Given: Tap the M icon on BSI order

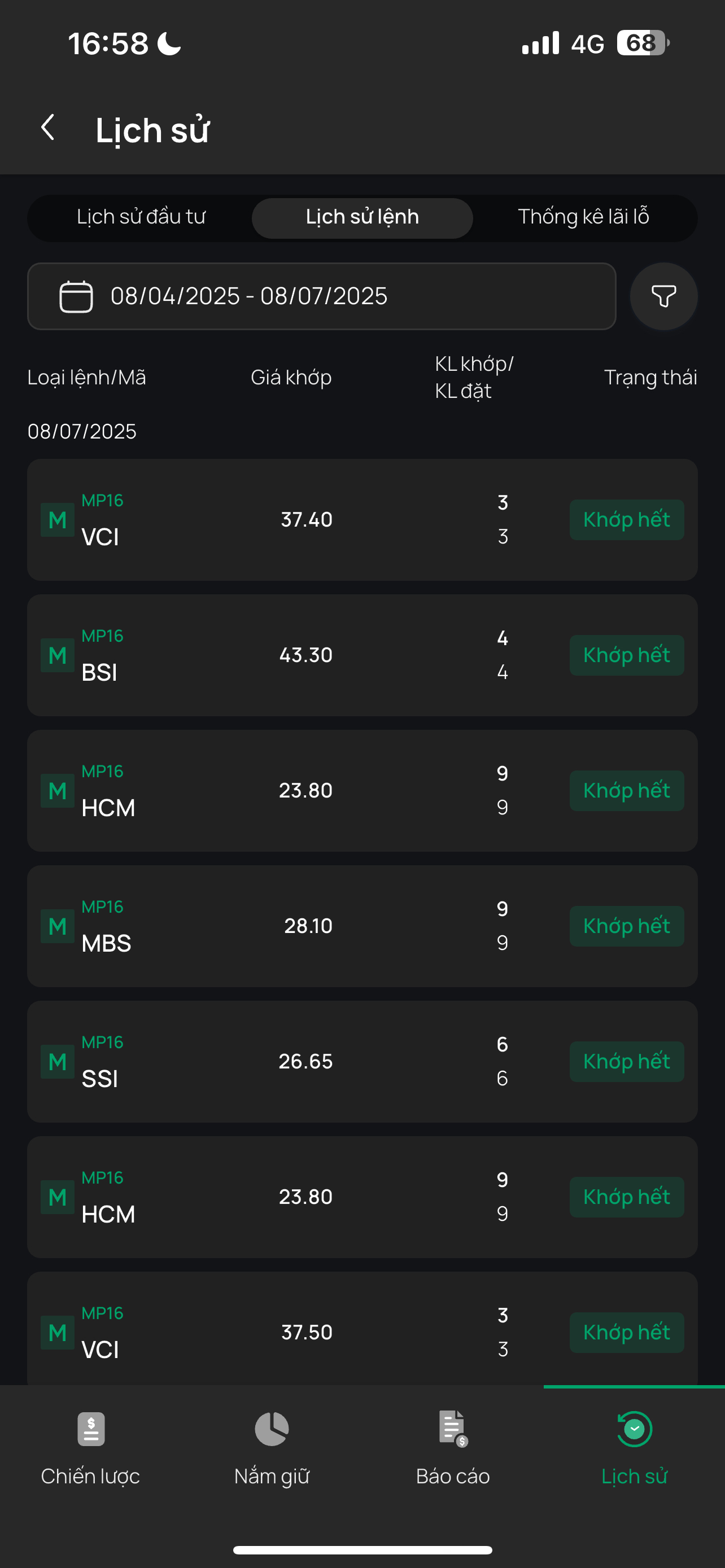Looking at the screenshot, I should pos(57,655).
